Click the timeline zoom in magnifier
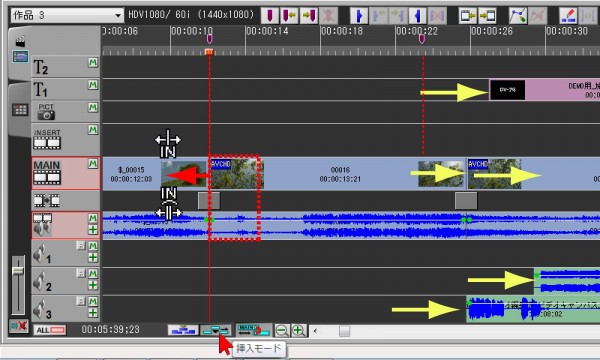This screenshot has width=600, height=360. point(299,330)
